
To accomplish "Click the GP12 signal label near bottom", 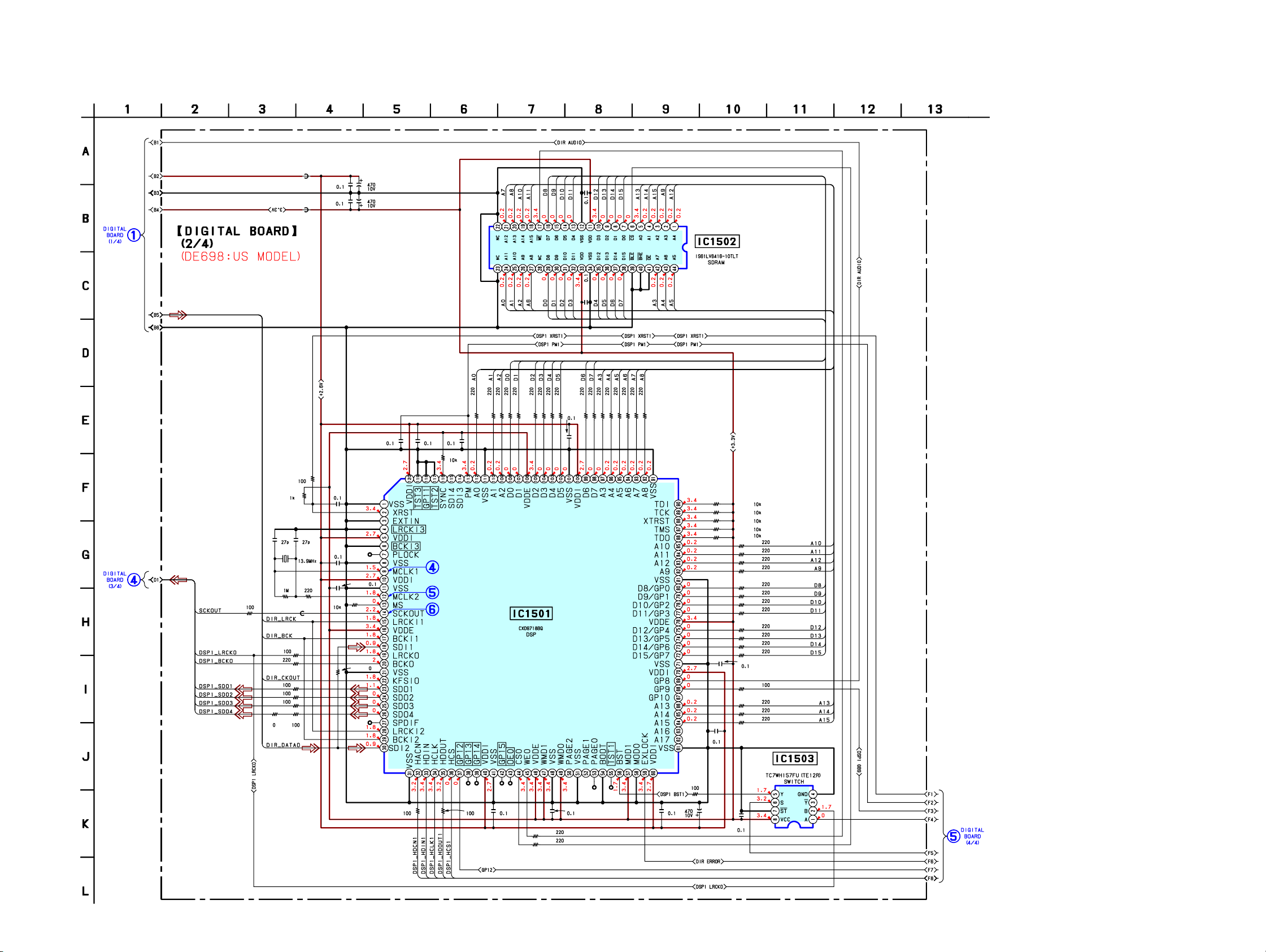I will pyautogui.click(x=487, y=870).
